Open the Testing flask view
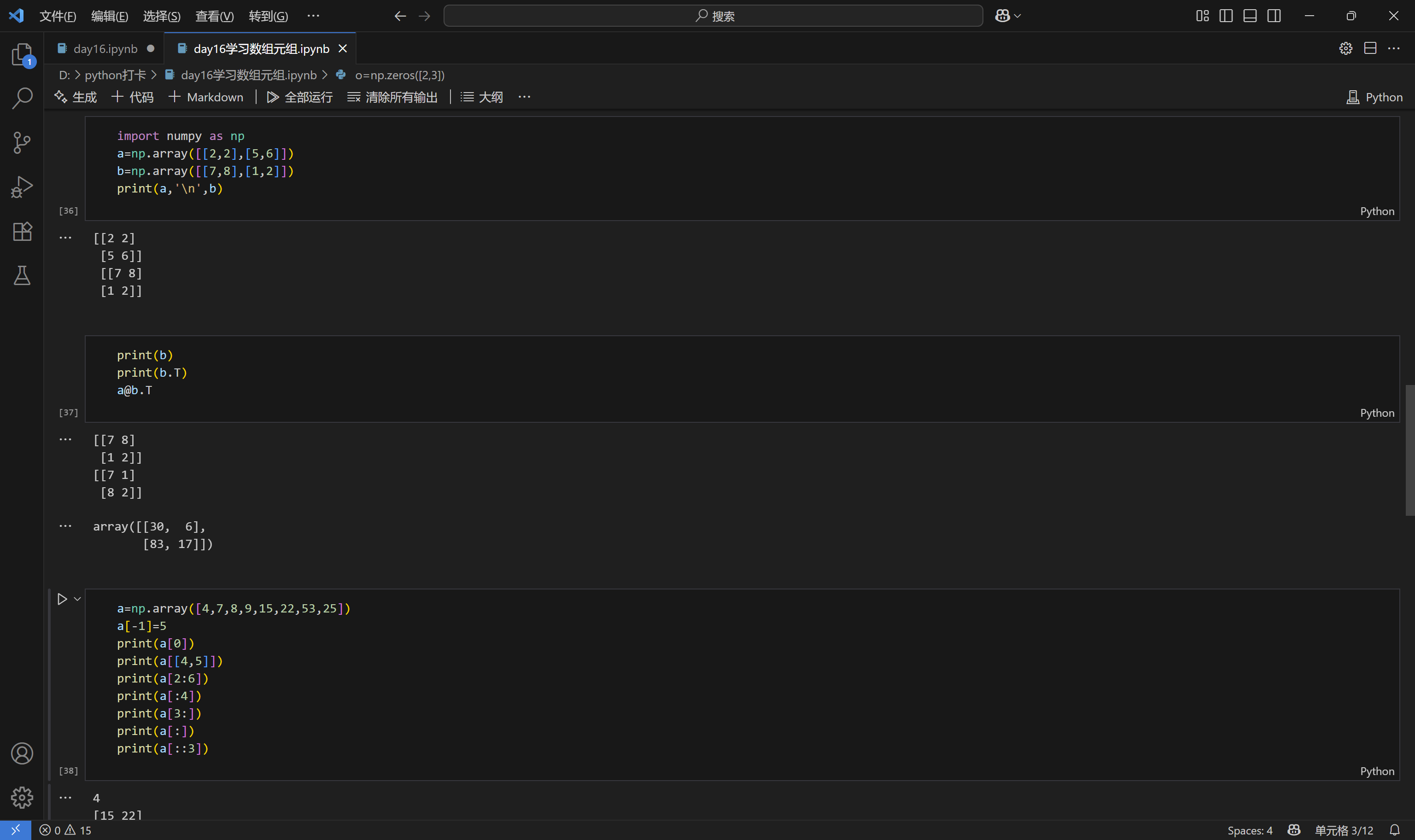The image size is (1415, 840). (x=22, y=276)
